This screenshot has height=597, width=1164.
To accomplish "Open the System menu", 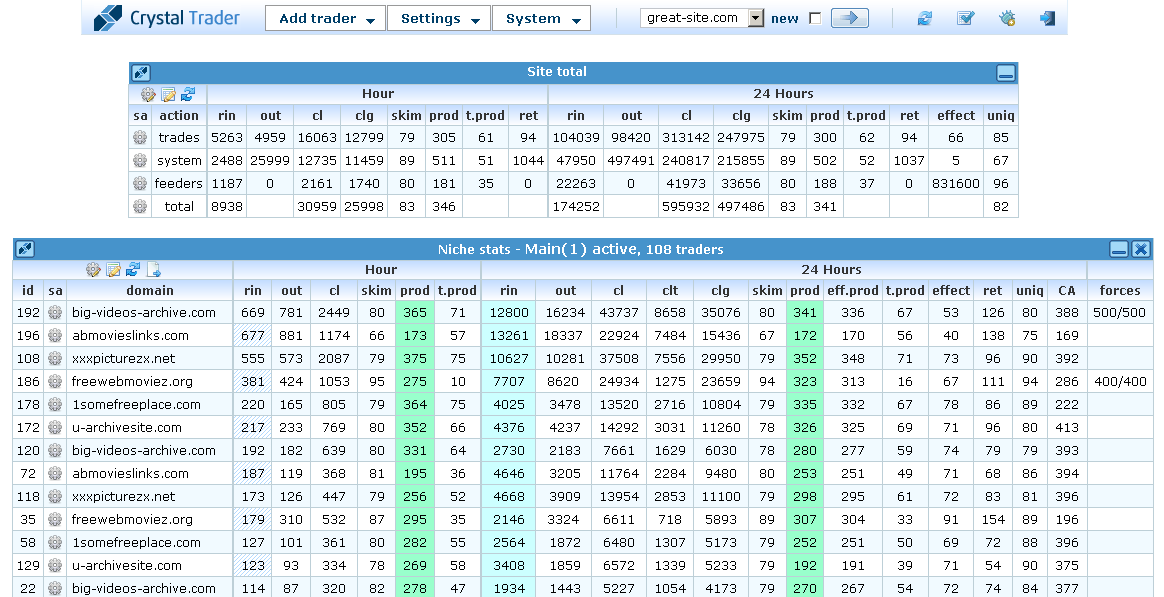I will (541, 19).
